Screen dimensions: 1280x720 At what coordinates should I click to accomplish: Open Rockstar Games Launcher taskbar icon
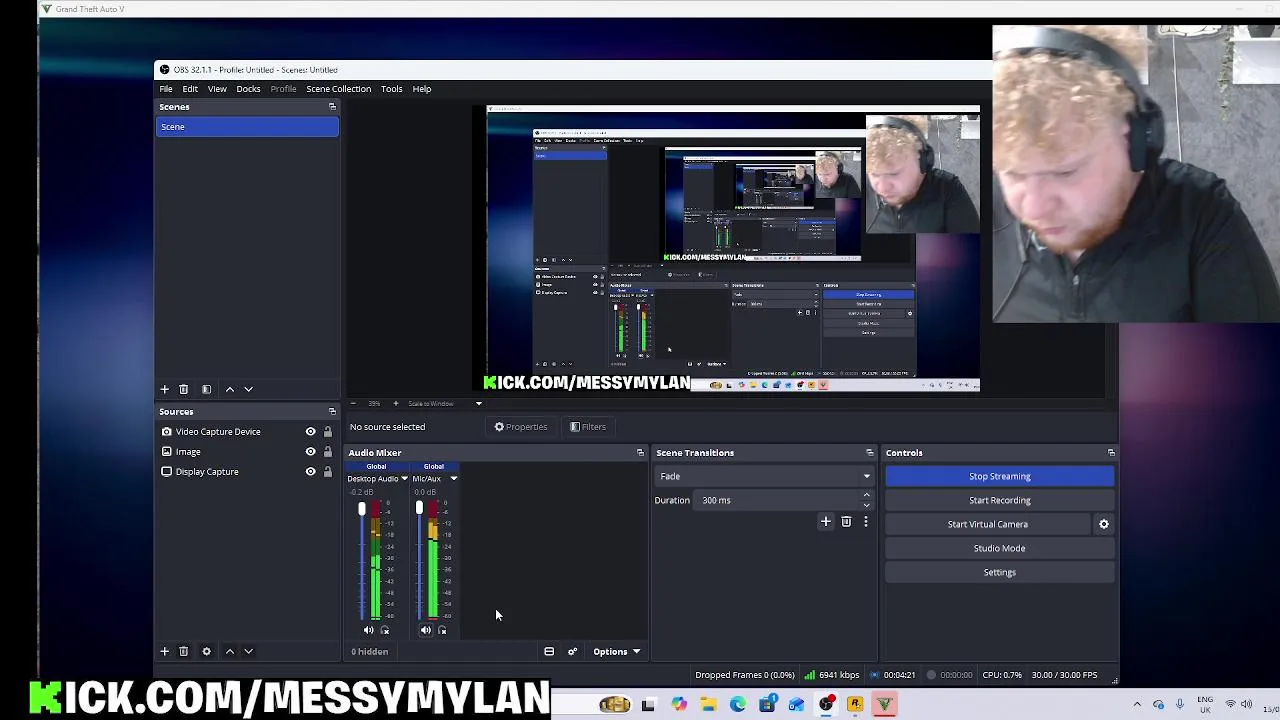pos(855,705)
